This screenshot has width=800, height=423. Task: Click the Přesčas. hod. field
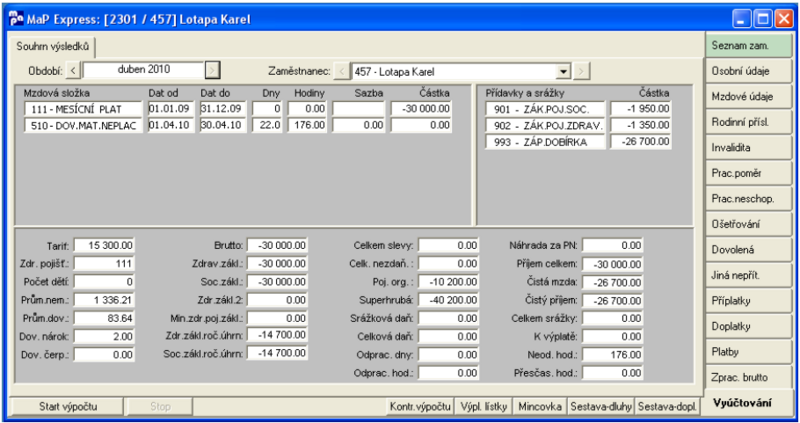pyautogui.click(x=613, y=373)
